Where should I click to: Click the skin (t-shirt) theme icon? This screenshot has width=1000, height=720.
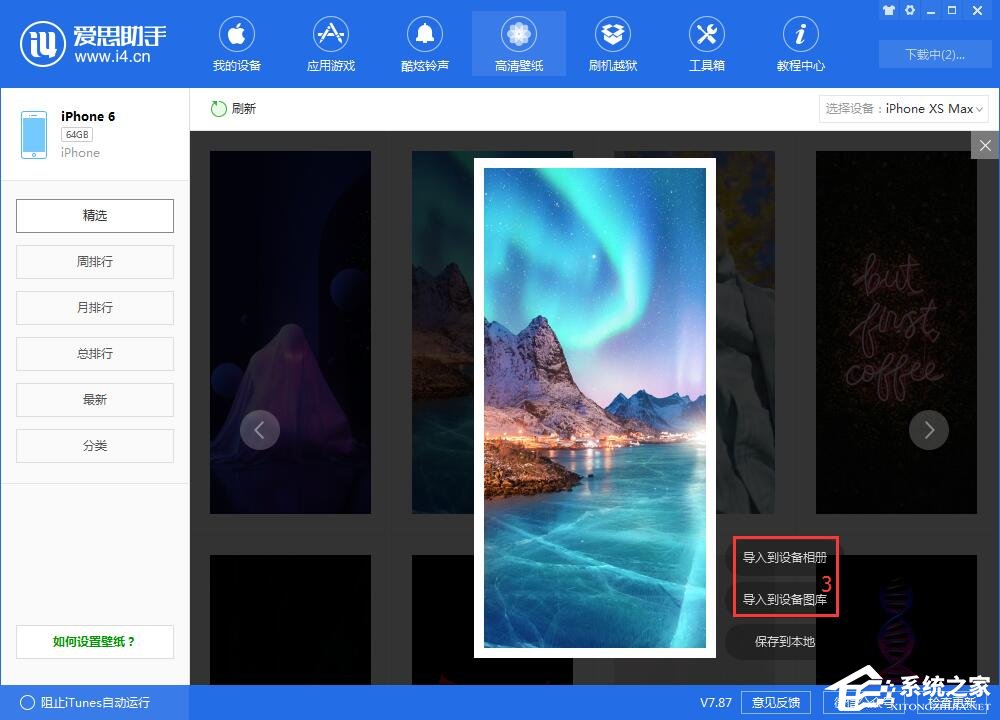[x=888, y=10]
